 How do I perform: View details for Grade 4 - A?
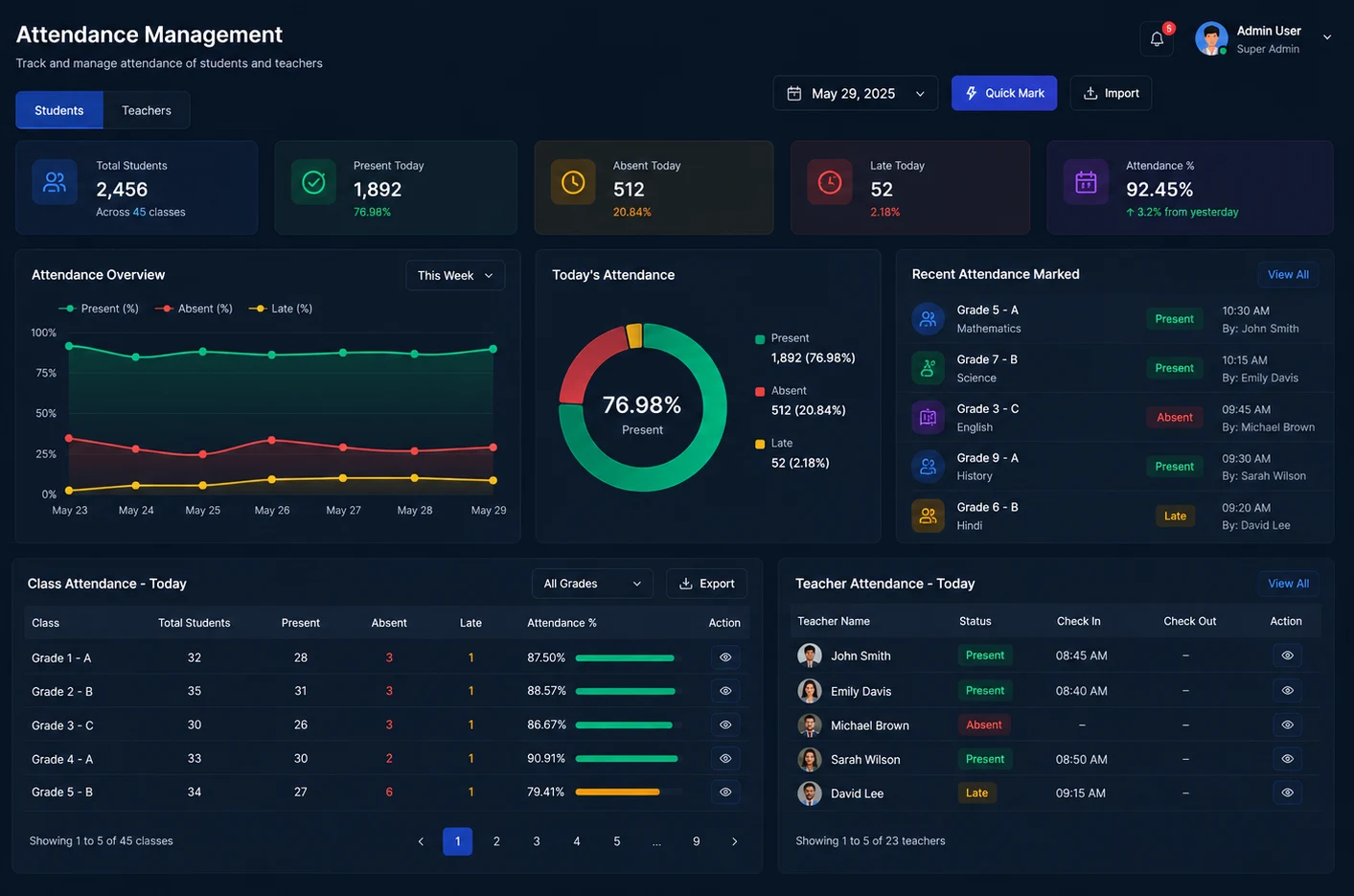click(725, 758)
